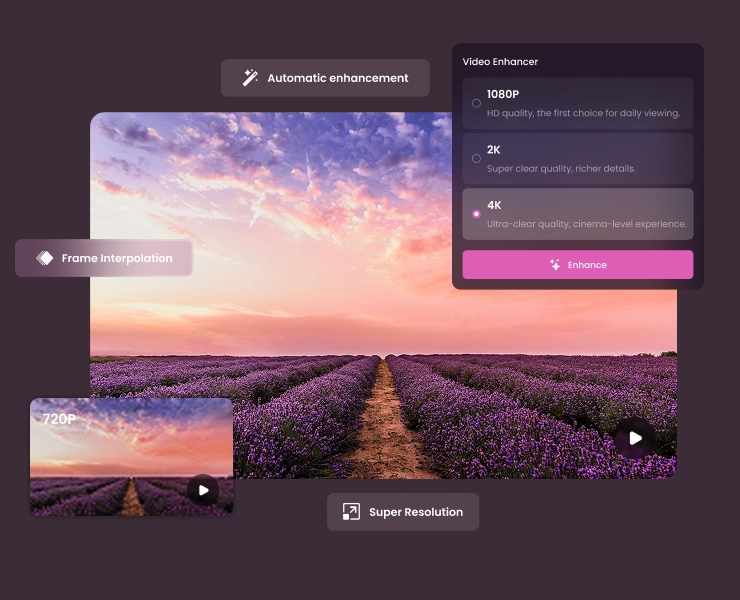Play the 720P preview thumbnail video
The height and width of the screenshot is (600, 740).
pyautogui.click(x=203, y=490)
